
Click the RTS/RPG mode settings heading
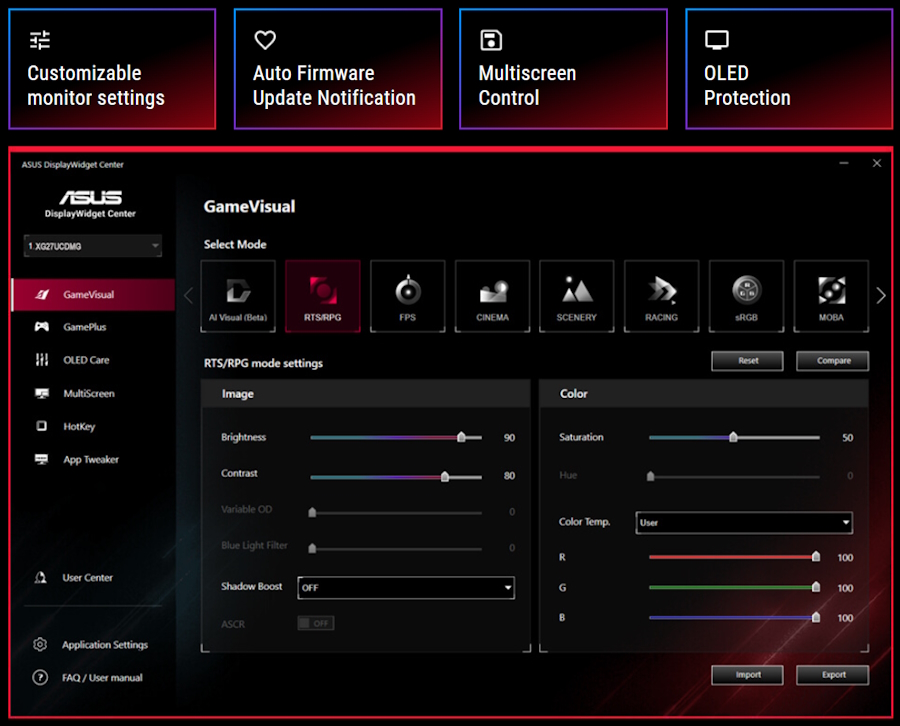(x=263, y=363)
